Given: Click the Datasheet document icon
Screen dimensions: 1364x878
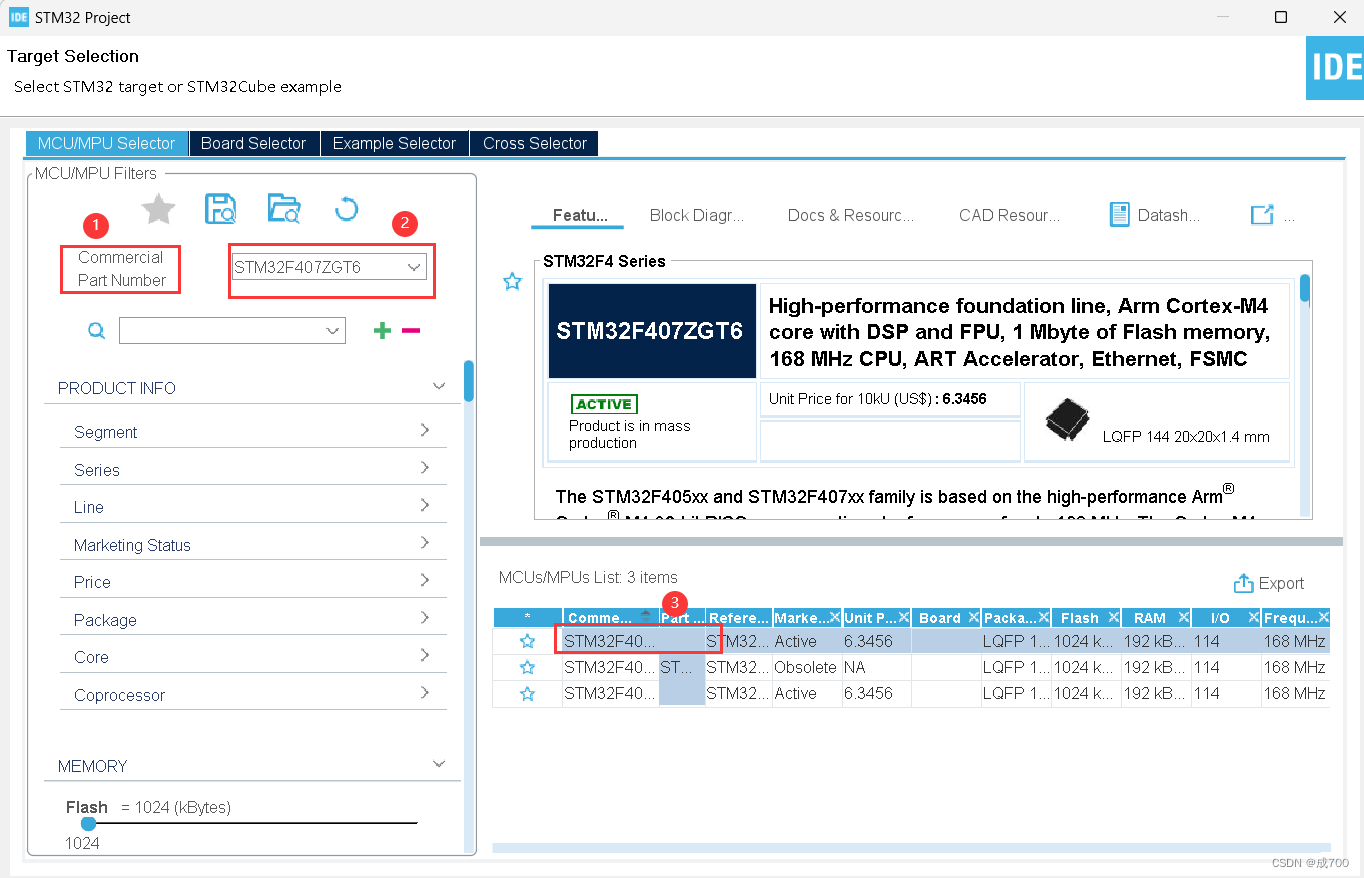Looking at the screenshot, I should coord(1120,214).
